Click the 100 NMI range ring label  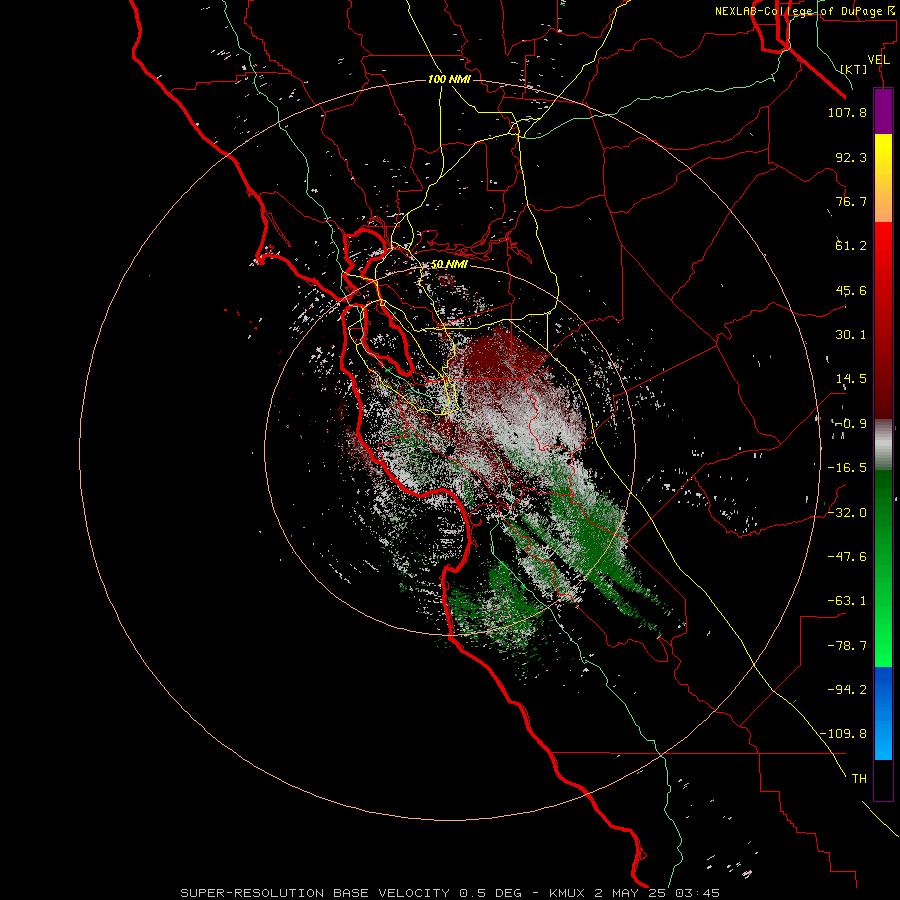click(449, 79)
